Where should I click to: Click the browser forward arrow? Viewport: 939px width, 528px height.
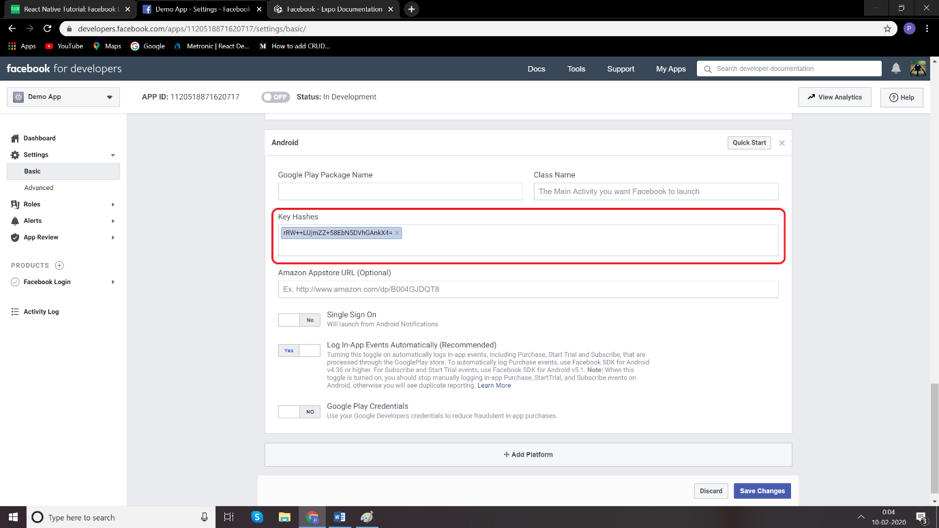tap(29, 28)
